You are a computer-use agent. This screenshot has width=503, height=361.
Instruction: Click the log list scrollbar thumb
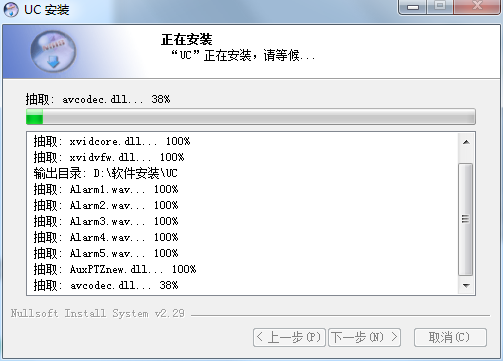(x=466, y=219)
